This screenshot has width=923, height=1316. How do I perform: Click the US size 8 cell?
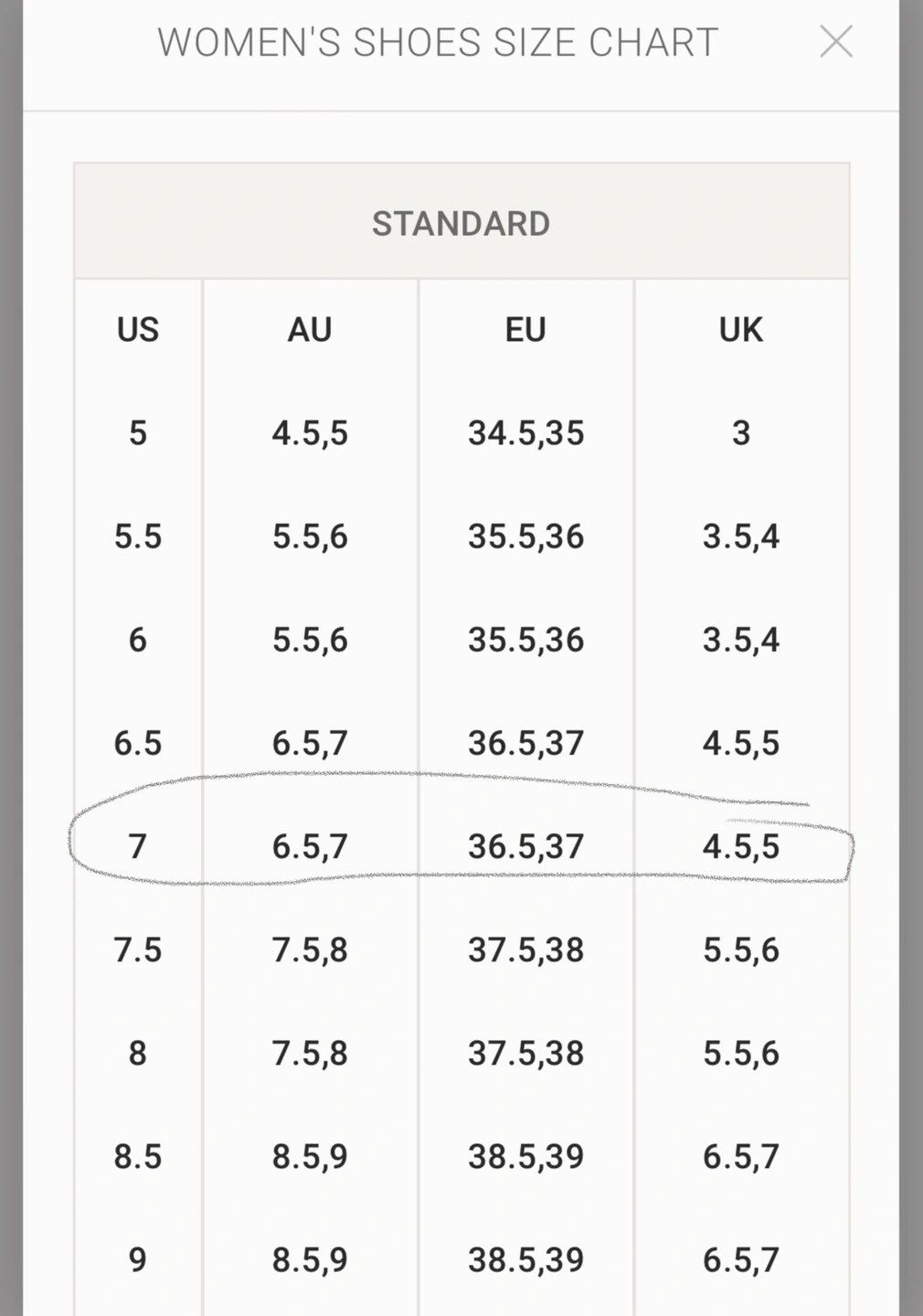[138, 1053]
